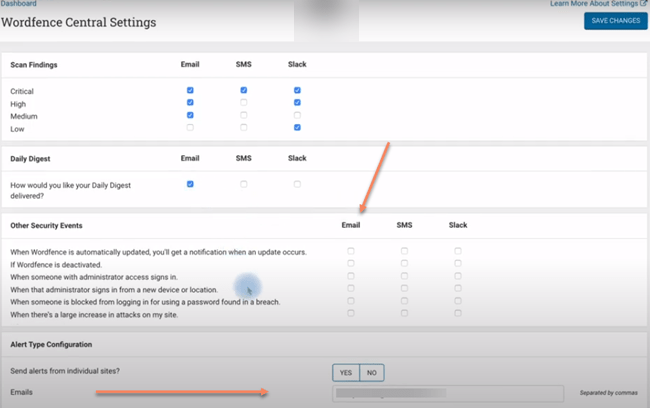Screen dimensions: 650x408
Task: Enable Low scan findings Email checkbox
Action: coord(190,128)
